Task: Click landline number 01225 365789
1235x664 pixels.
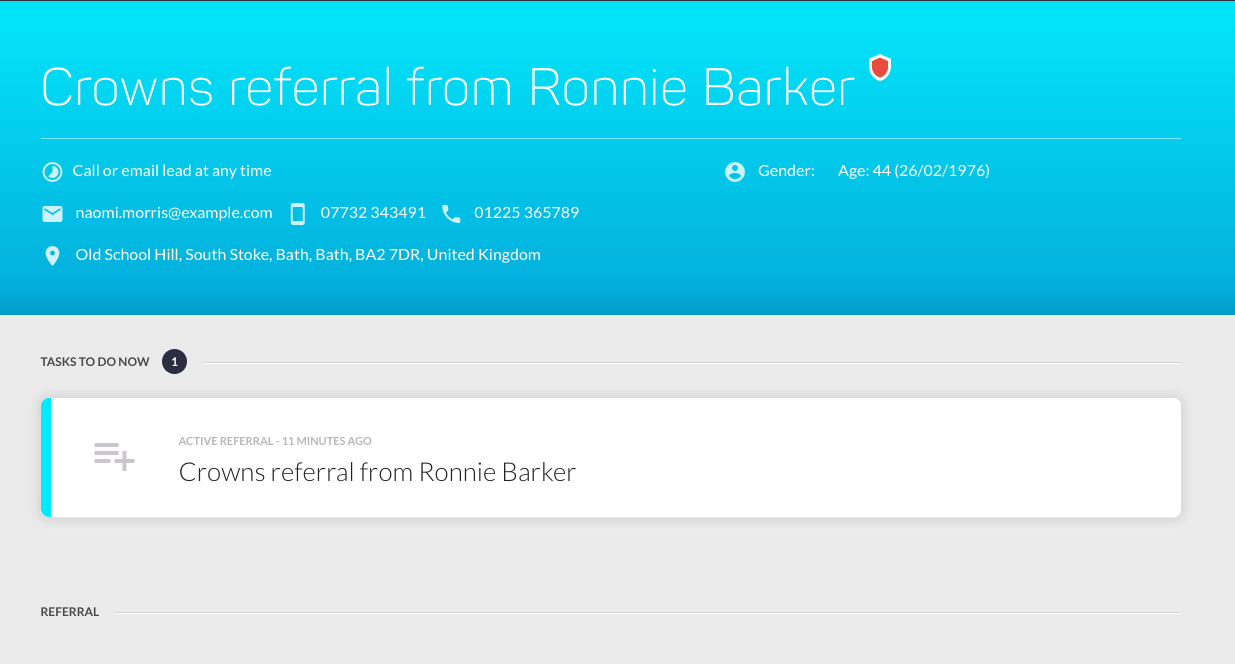Action: 527,213
